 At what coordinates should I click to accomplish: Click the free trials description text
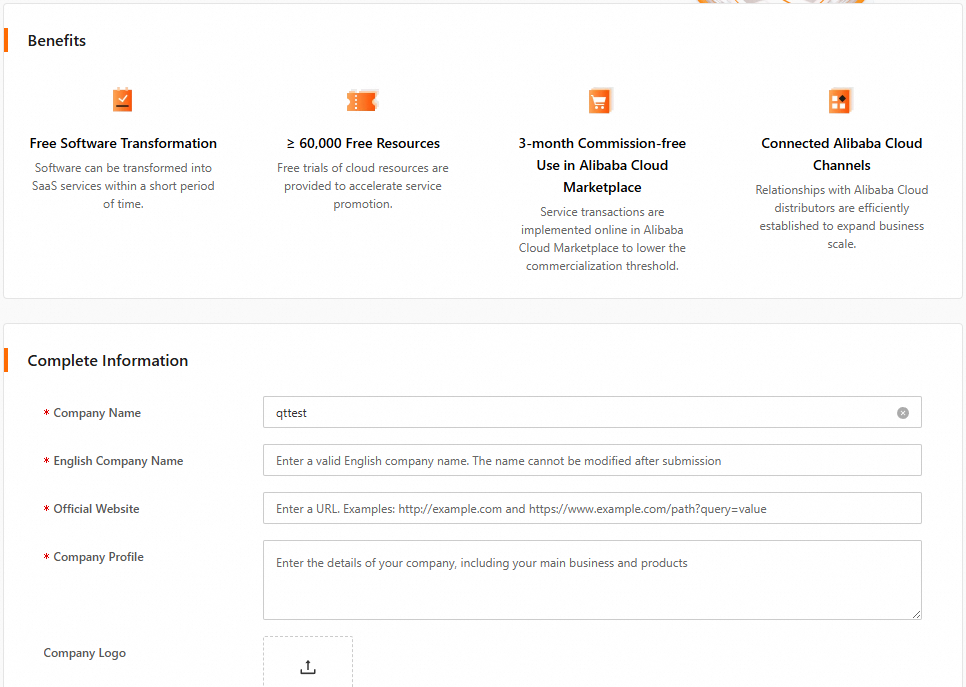(363, 185)
